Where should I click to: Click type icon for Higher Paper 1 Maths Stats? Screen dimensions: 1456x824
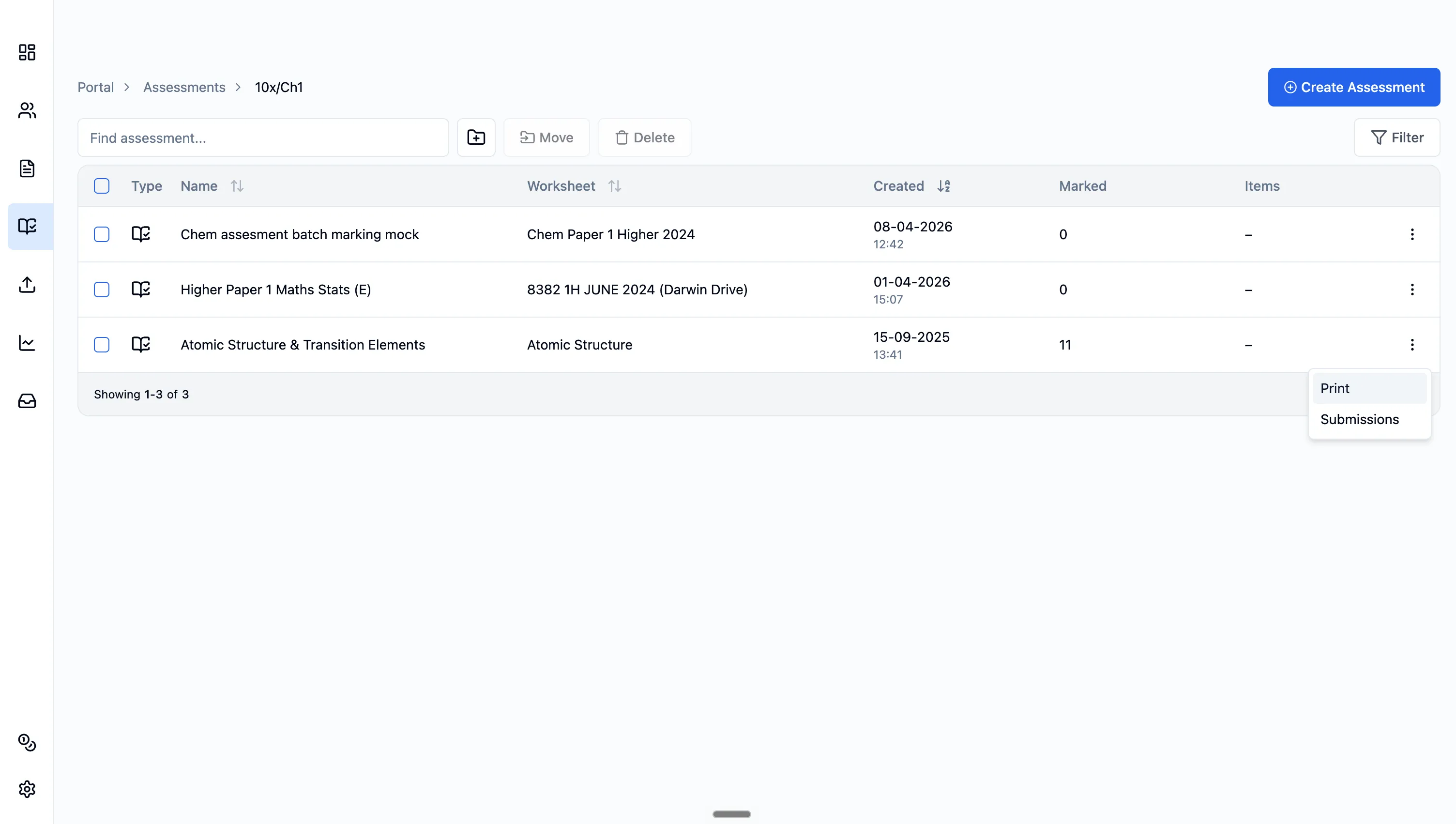[x=141, y=289]
